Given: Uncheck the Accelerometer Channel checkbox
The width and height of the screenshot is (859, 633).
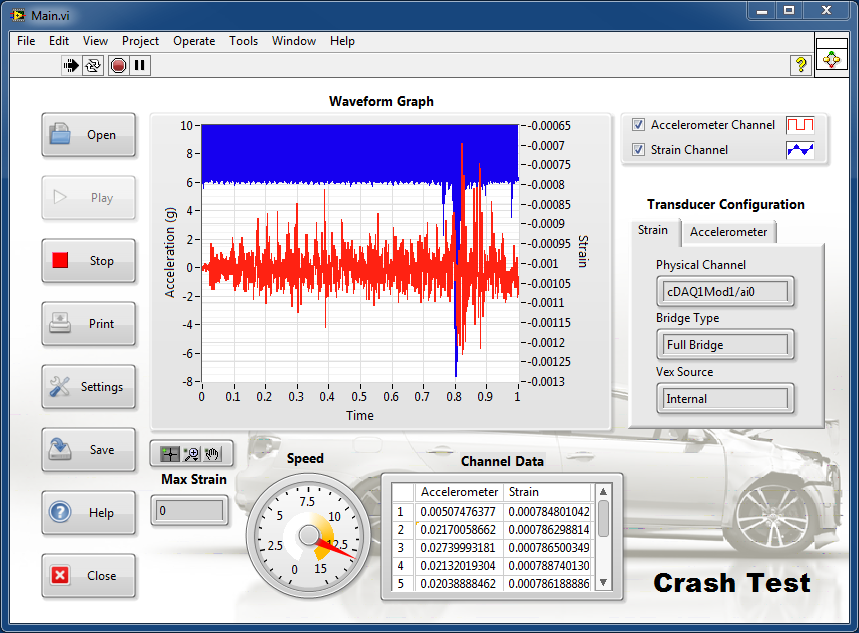Looking at the screenshot, I should [639, 125].
